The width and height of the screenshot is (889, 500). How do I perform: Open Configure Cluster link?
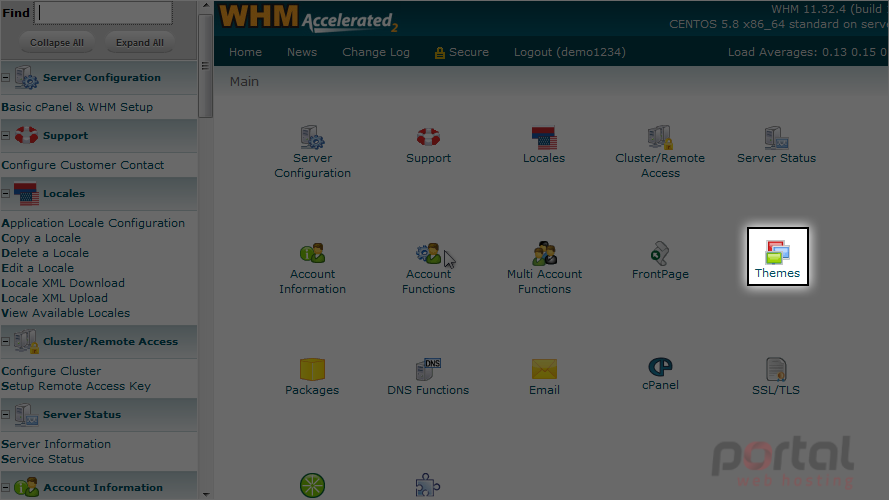[x=51, y=371]
